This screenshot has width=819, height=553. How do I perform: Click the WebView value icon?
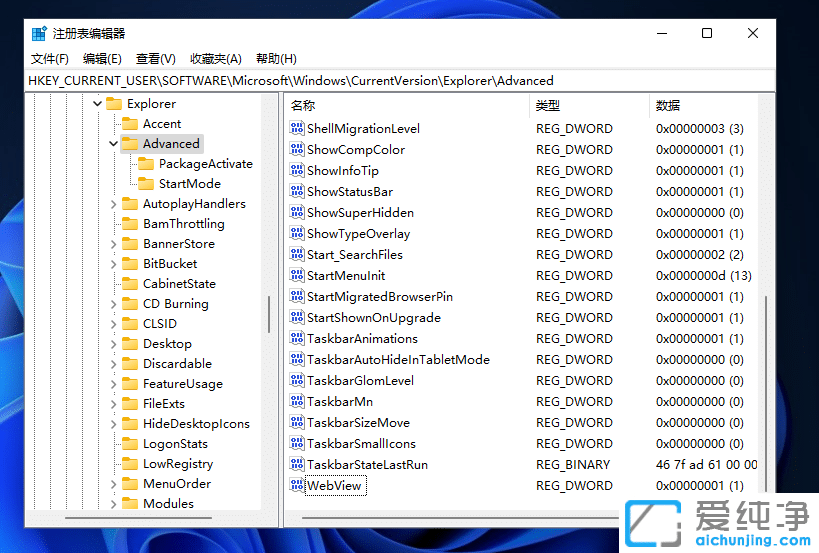(297, 485)
